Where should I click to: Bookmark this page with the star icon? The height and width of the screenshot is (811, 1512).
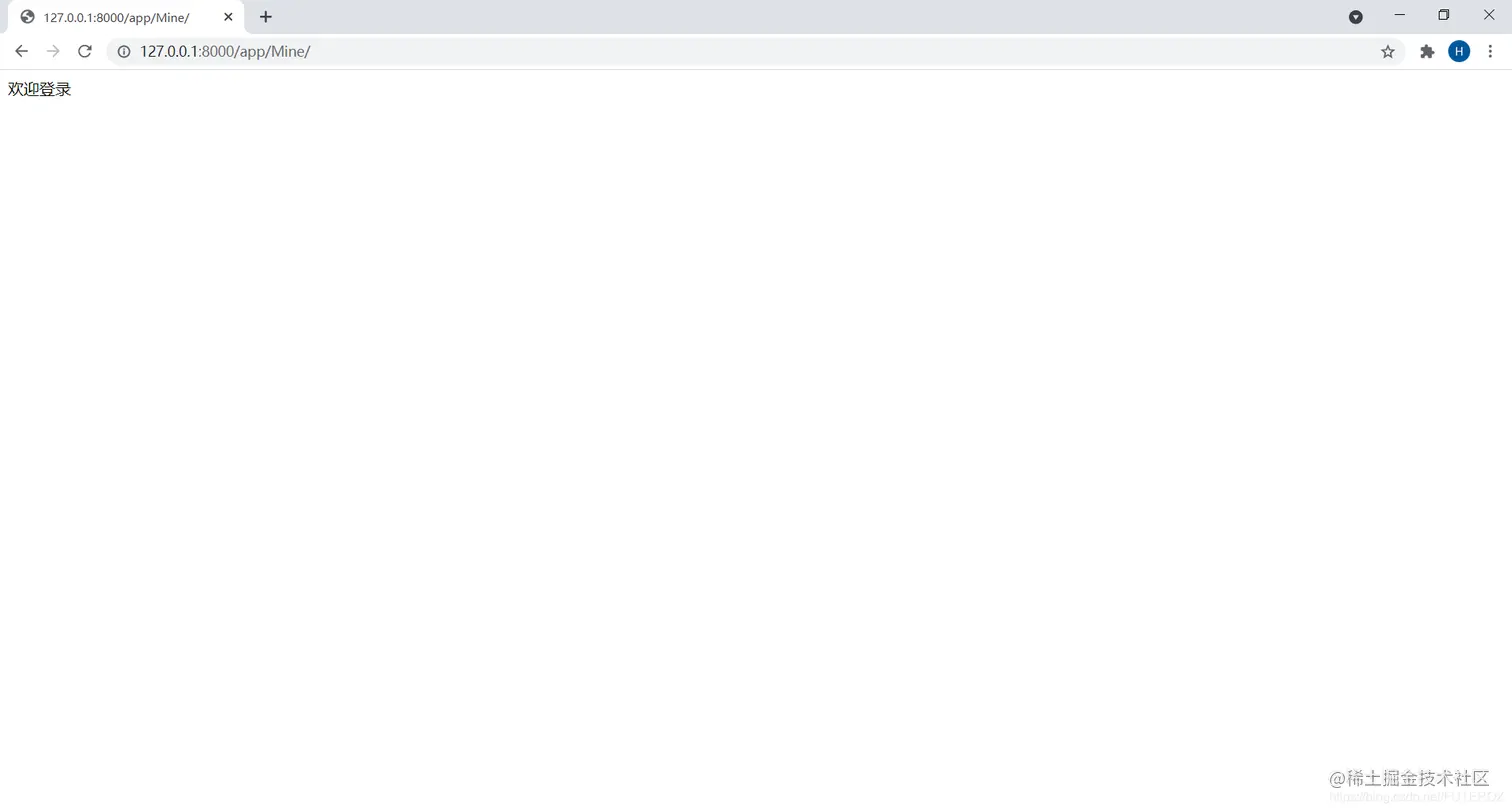[1388, 51]
